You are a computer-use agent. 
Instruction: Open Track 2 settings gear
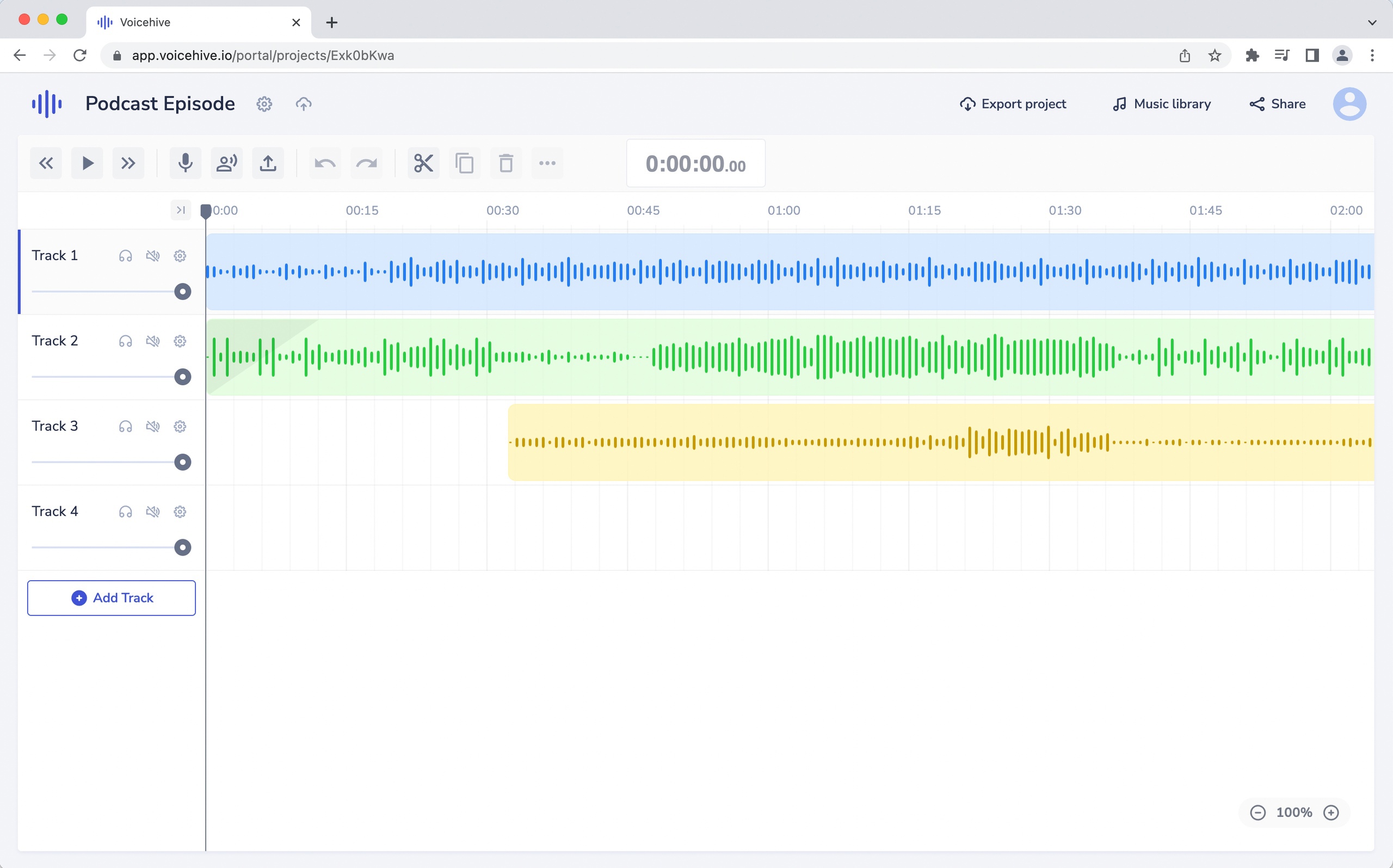(x=180, y=342)
